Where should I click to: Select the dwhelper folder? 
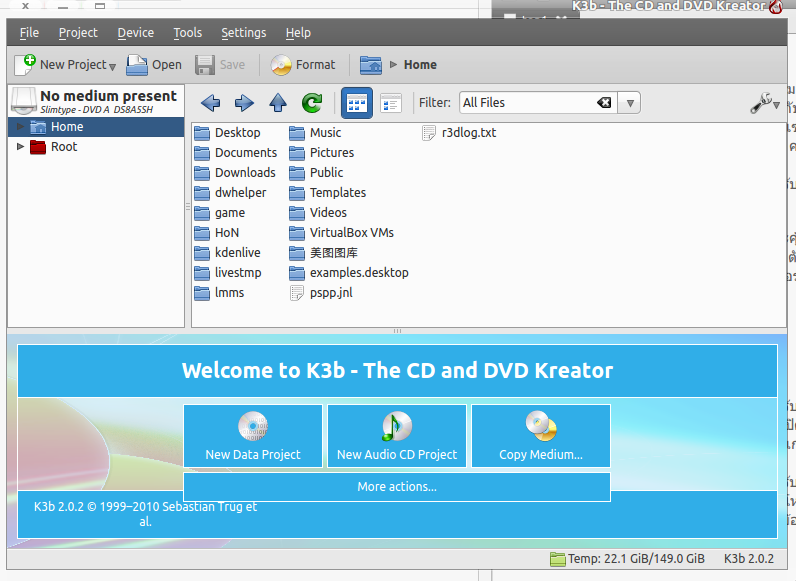[x=230, y=193]
